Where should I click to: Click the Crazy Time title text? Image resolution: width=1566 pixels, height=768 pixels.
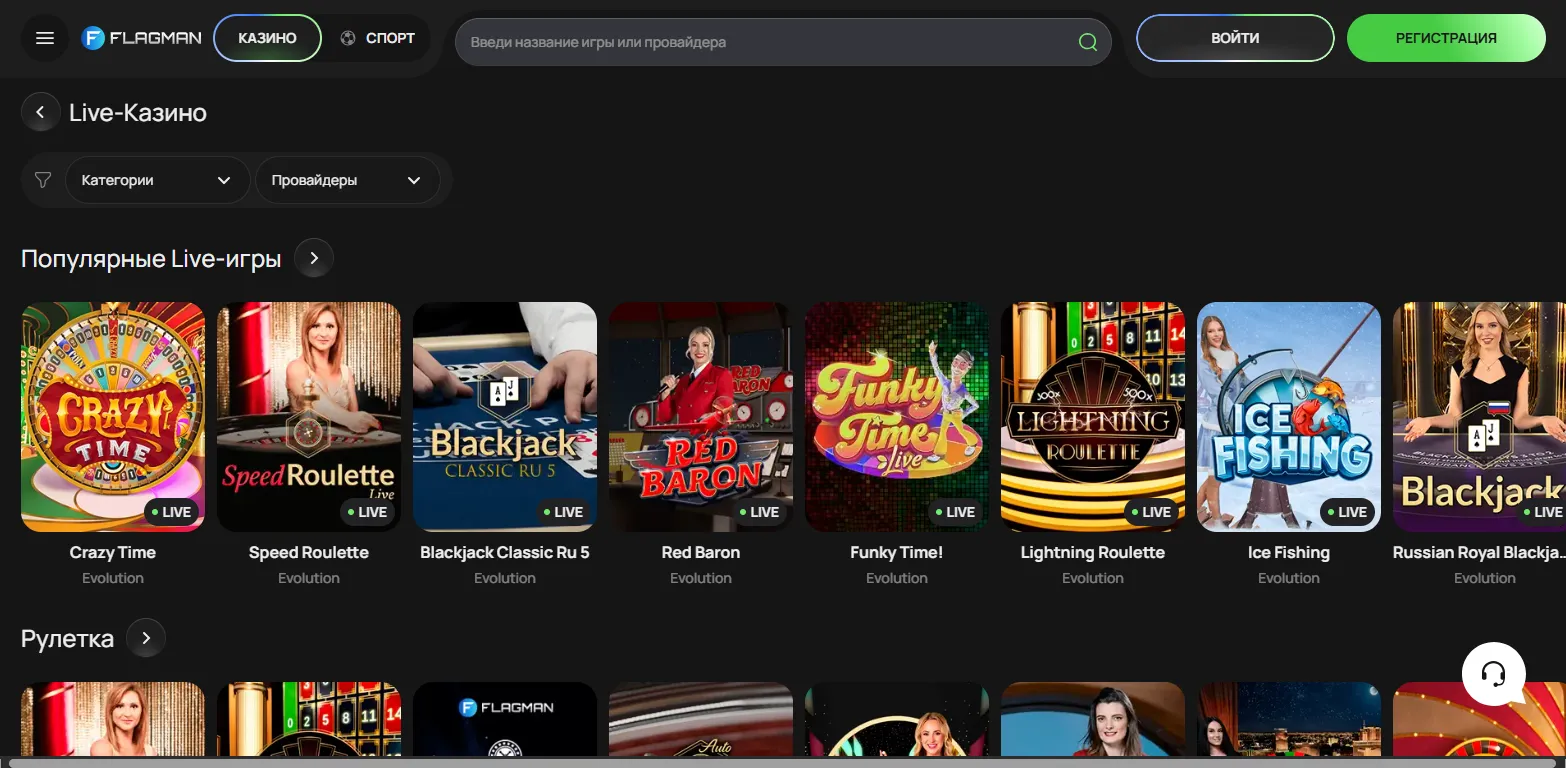113,552
